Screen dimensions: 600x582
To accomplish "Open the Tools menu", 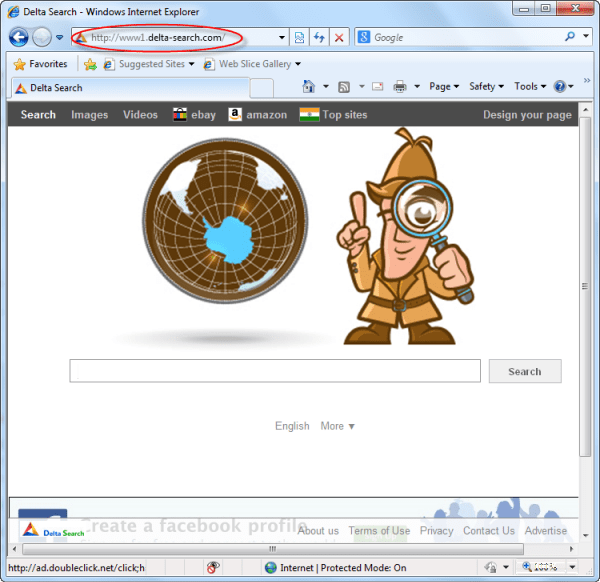I will (530, 86).
